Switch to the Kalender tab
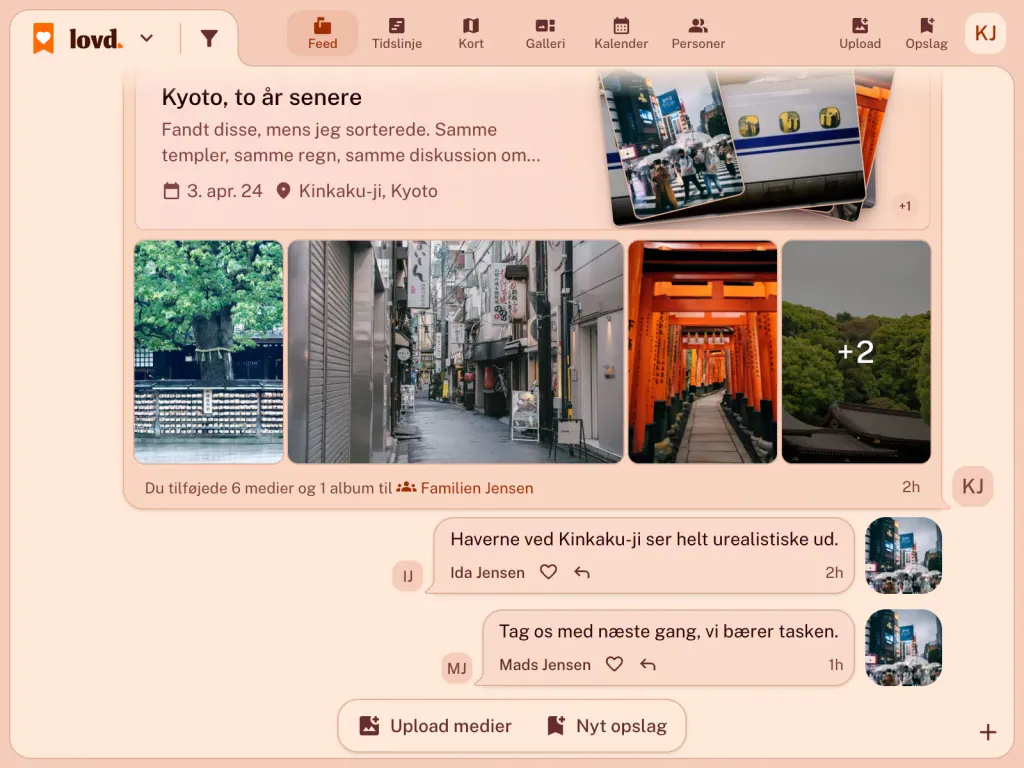 click(621, 34)
